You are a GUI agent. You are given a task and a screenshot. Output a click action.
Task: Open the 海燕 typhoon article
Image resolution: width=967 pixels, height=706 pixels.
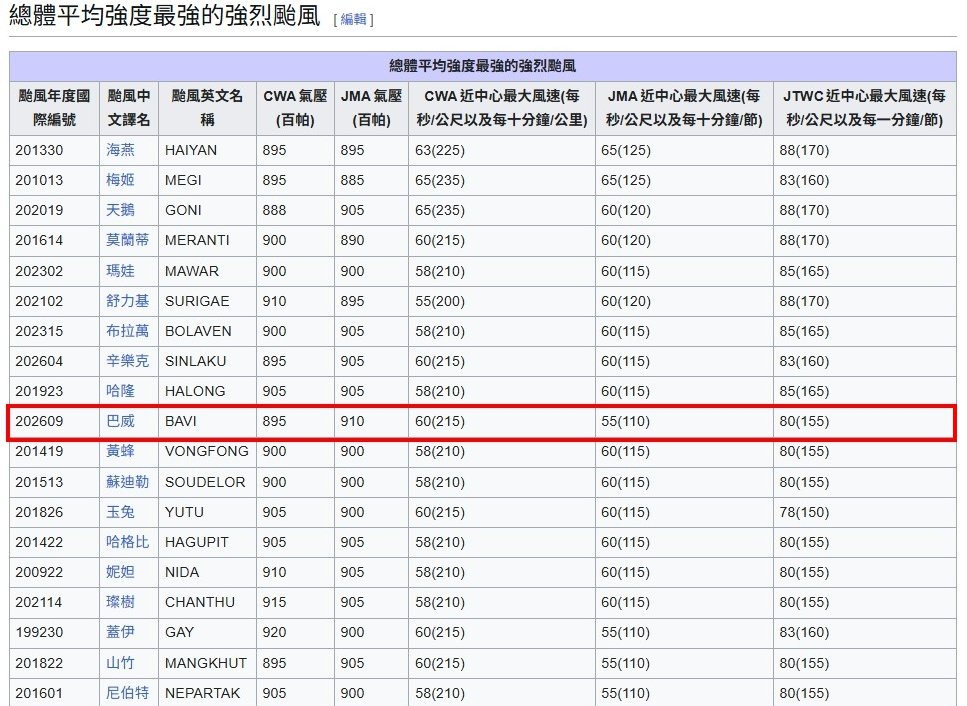click(120, 150)
